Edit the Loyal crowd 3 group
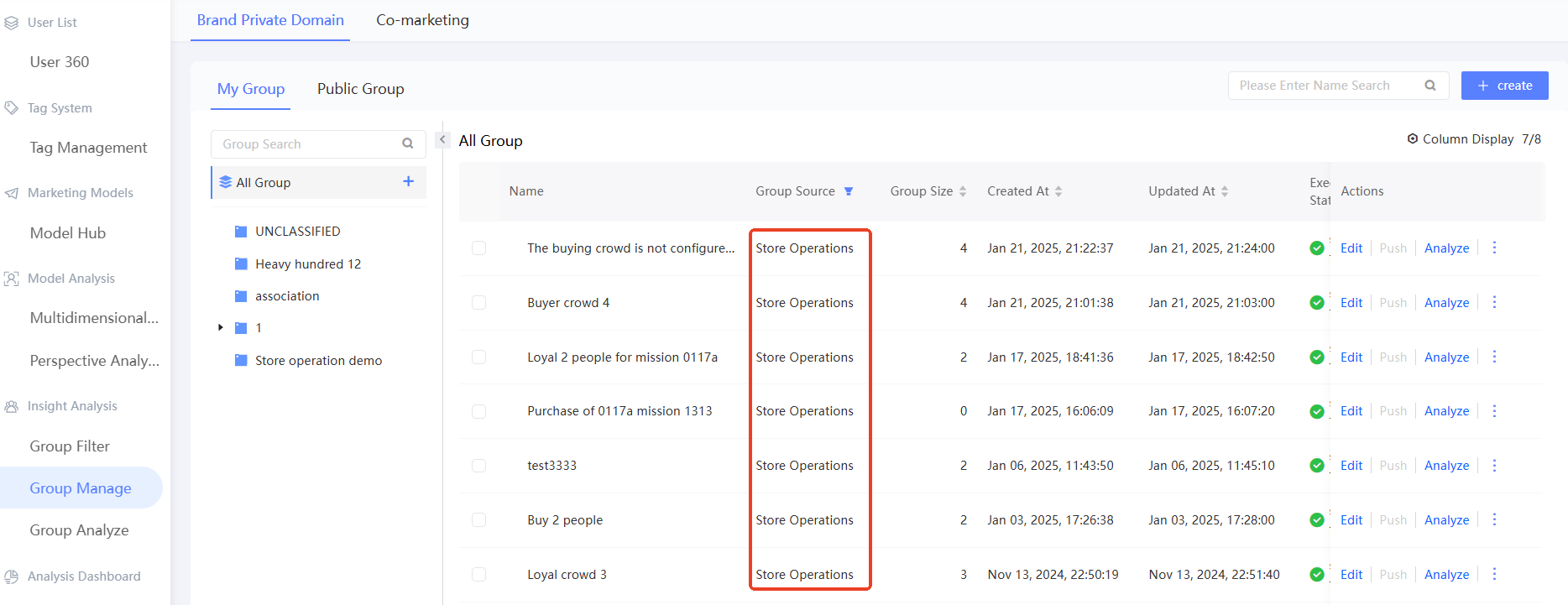 coord(1351,575)
